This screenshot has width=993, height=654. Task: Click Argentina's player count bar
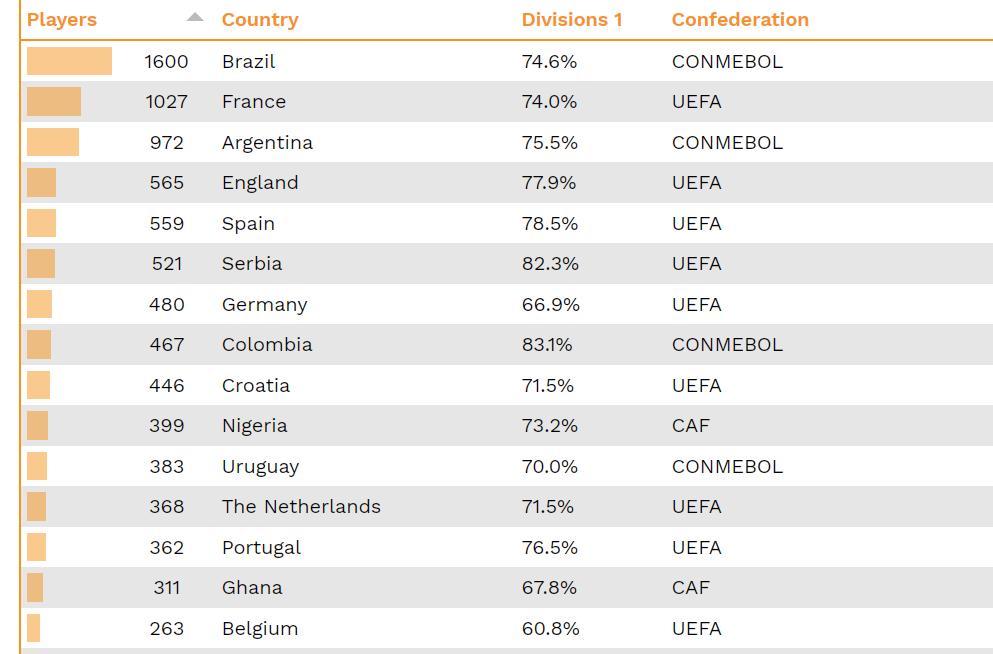point(53,142)
